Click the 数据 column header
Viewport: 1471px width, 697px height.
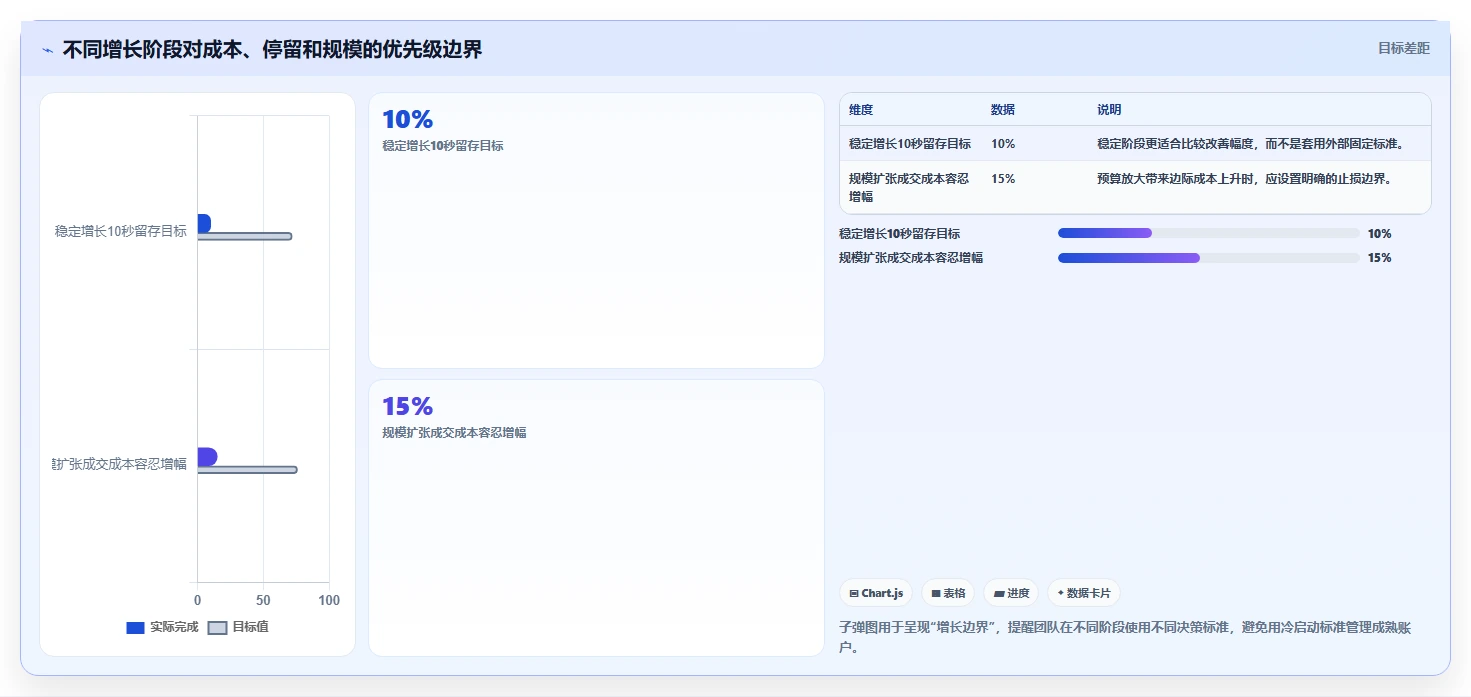pyautogui.click(x=1003, y=110)
